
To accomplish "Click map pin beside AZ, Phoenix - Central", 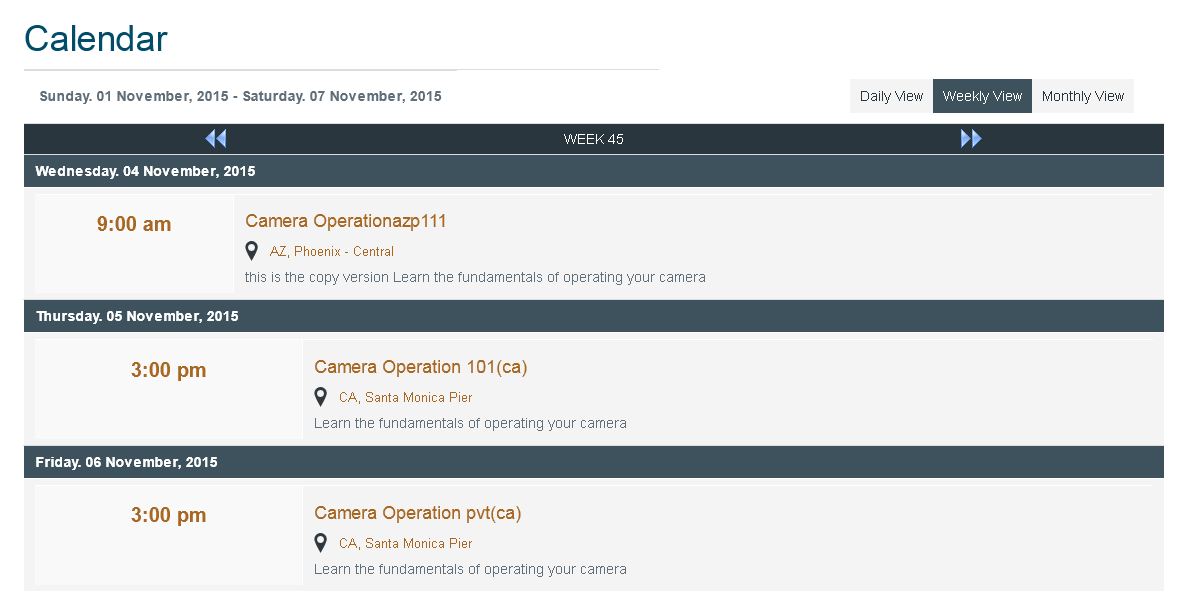I will 251,251.
